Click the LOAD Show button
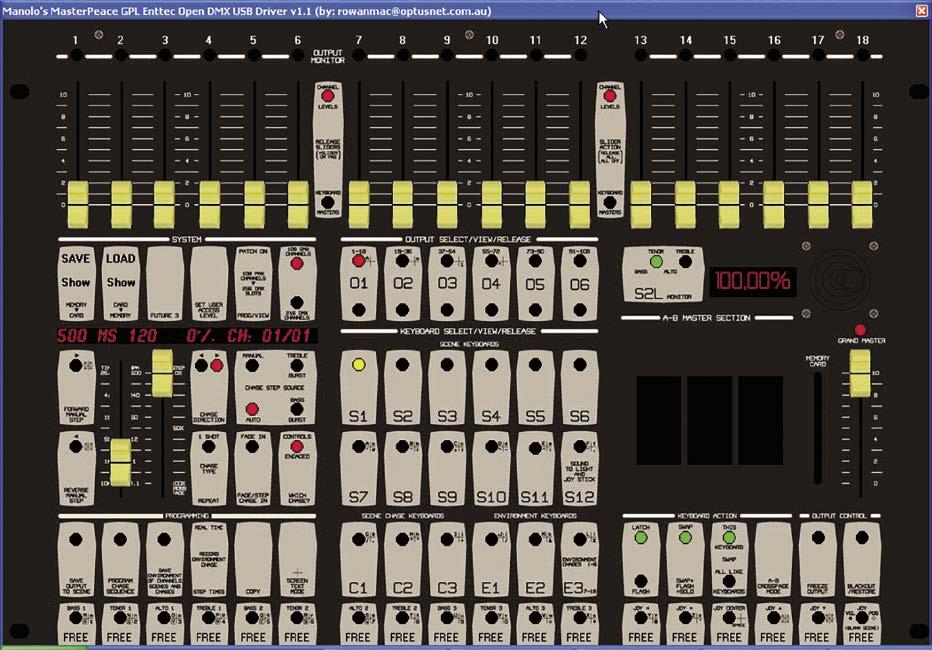Image resolution: width=932 pixels, height=650 pixels. (121, 283)
